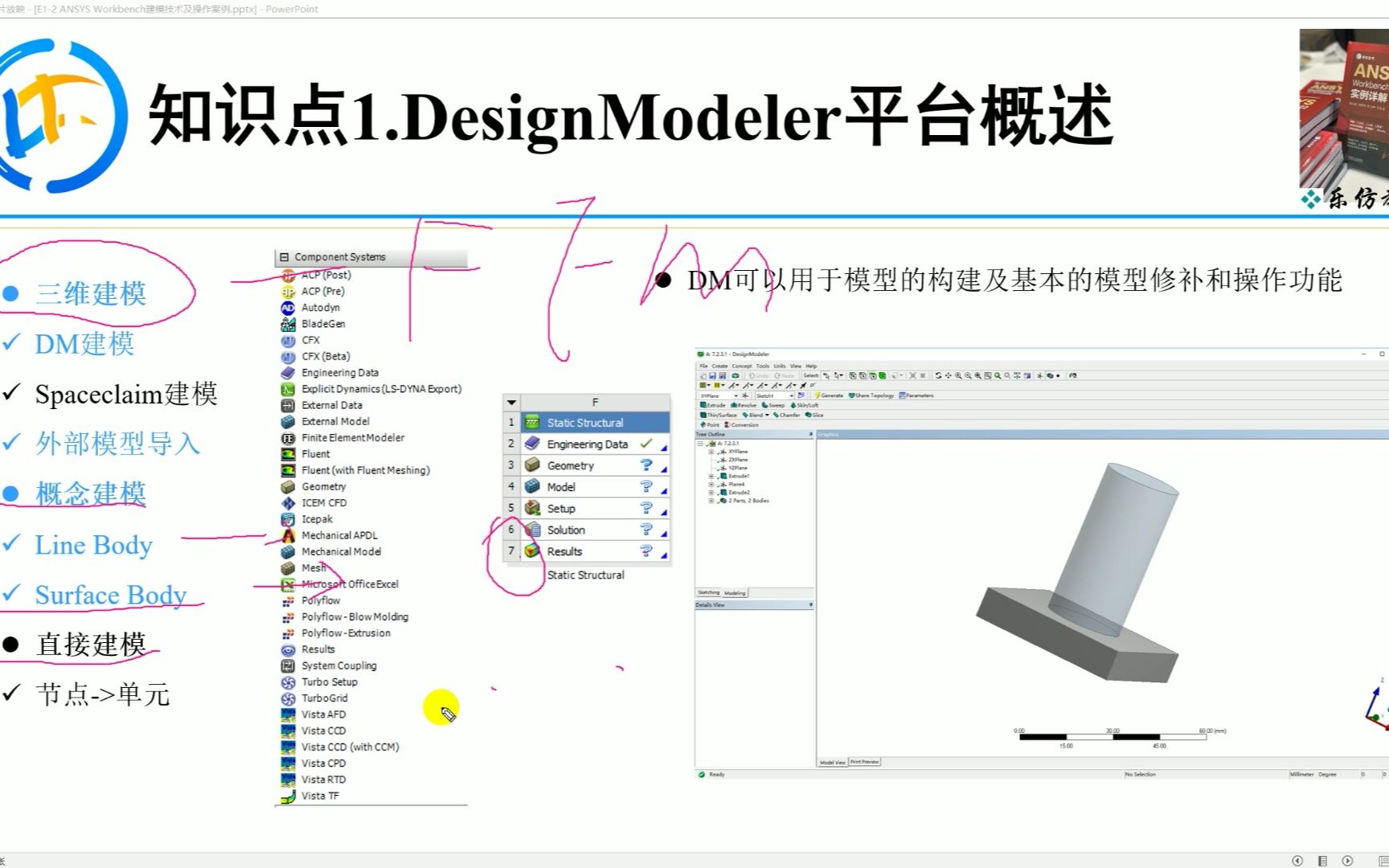This screenshot has height=868, width=1389.
Task: Click Generate in the DesignModeler toolbar
Action: (x=829, y=395)
